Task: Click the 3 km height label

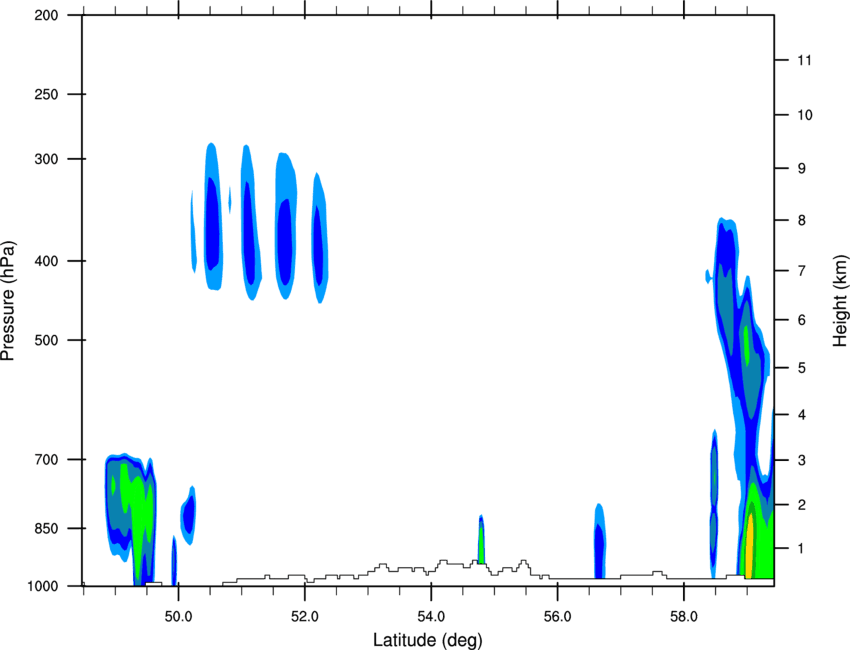Action: (x=802, y=460)
